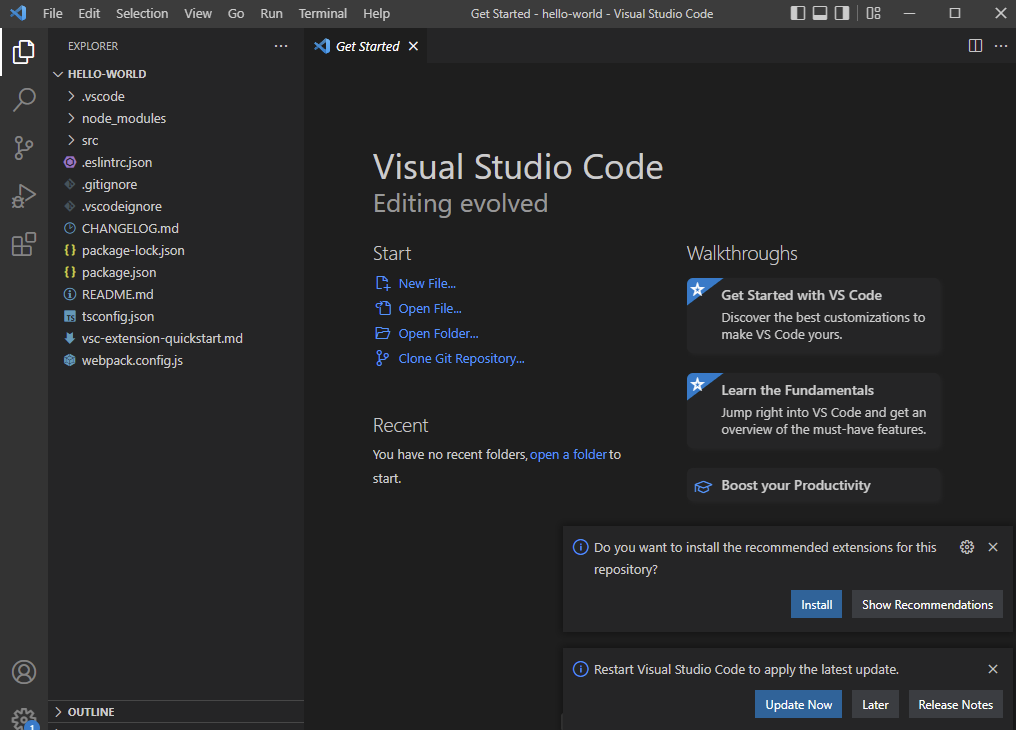Screen dimensions: 1016x730
Task: Click the Clone Git Repository icon
Action: (x=382, y=358)
